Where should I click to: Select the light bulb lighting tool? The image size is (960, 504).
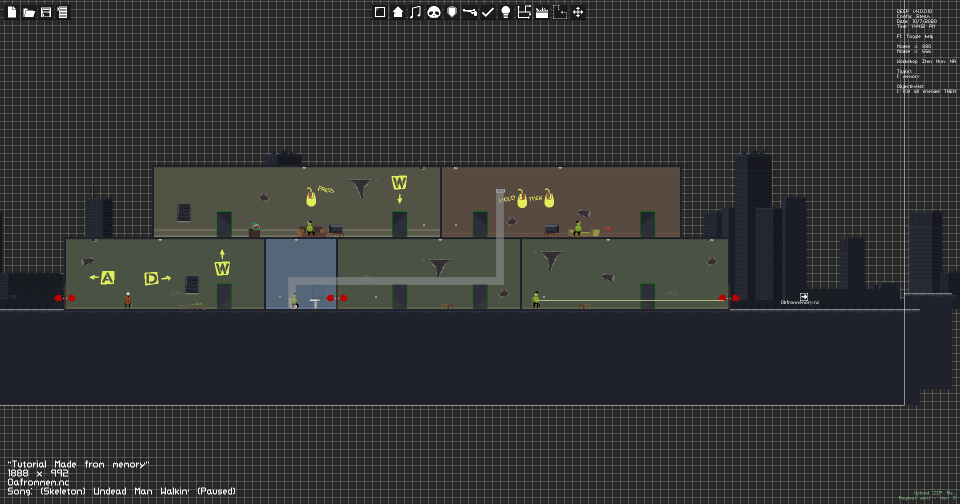tap(506, 12)
